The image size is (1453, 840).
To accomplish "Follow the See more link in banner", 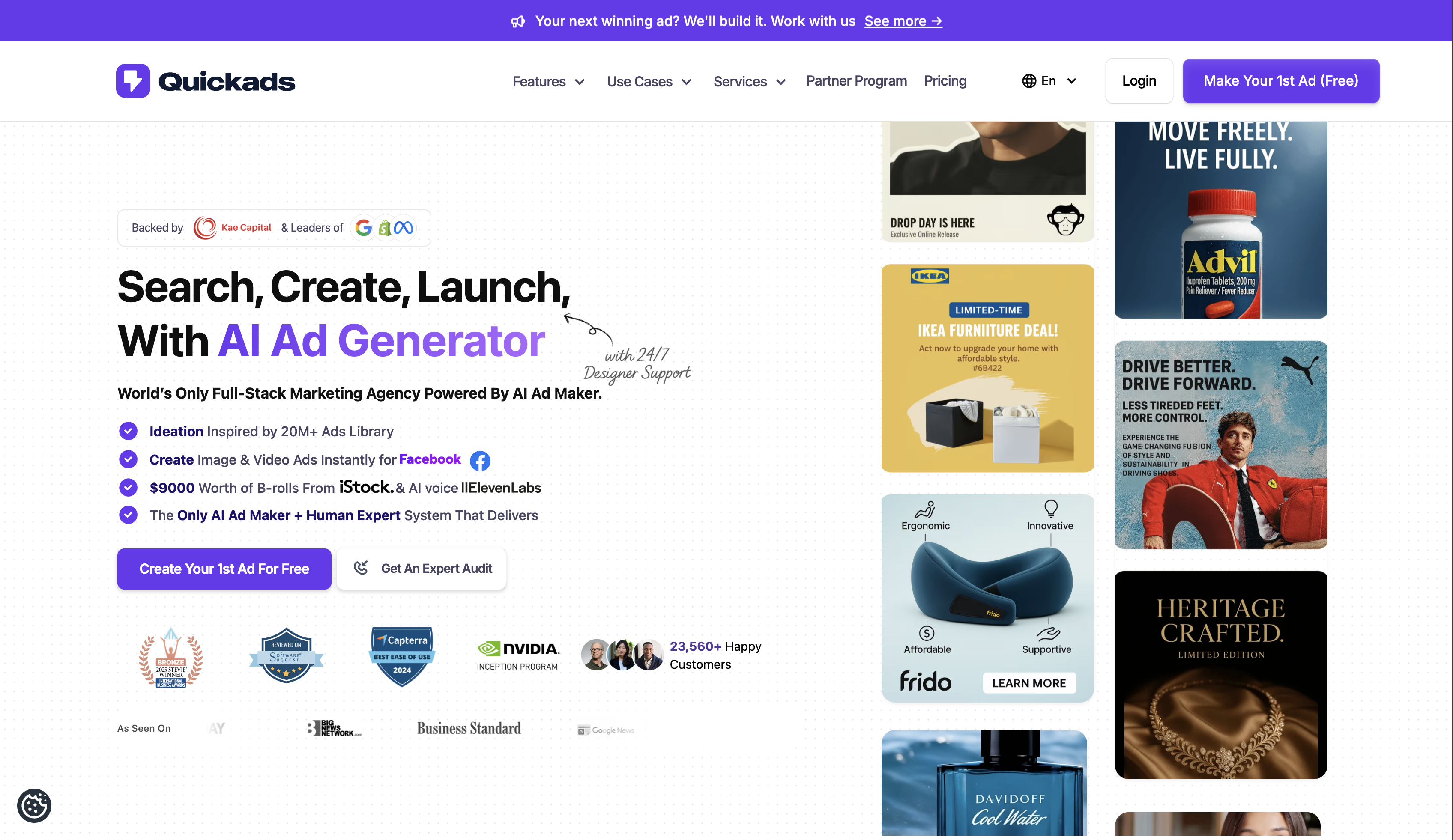I will point(903,21).
